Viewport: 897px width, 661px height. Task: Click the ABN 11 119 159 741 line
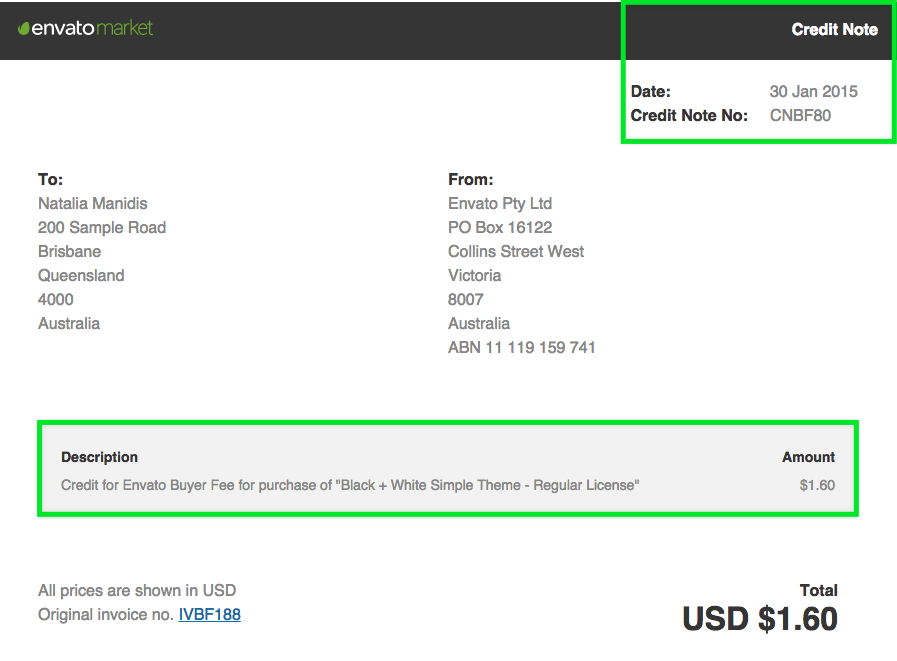[x=522, y=347]
